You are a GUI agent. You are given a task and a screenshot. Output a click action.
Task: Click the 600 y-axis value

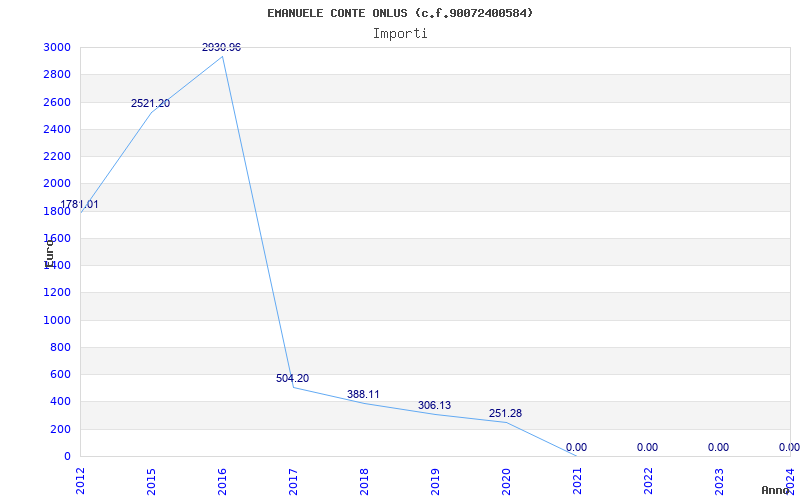pos(60,374)
